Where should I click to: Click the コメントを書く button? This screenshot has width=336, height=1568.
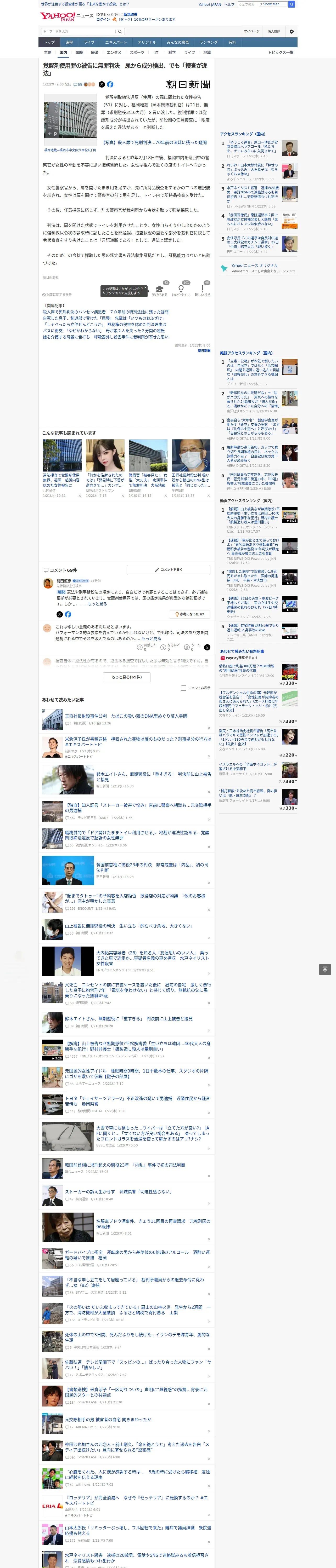click(168, 570)
